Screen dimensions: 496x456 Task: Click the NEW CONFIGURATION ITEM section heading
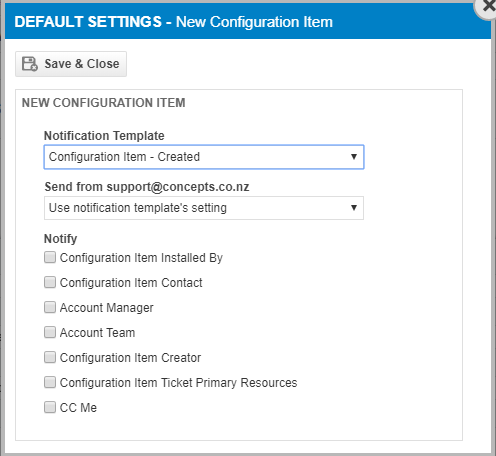click(103, 103)
